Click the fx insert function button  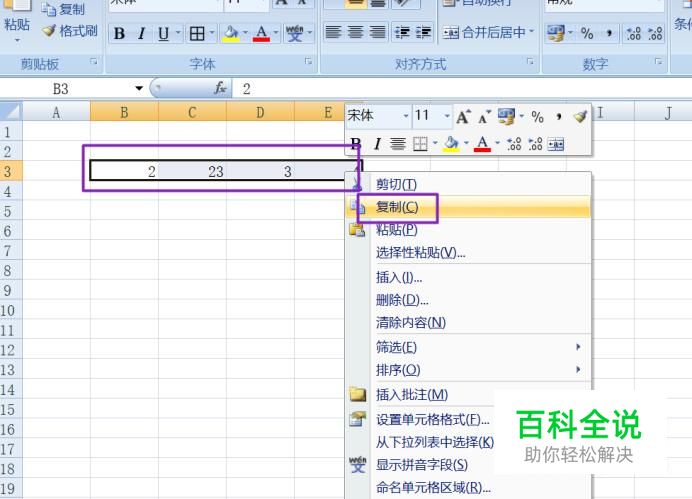(x=220, y=89)
